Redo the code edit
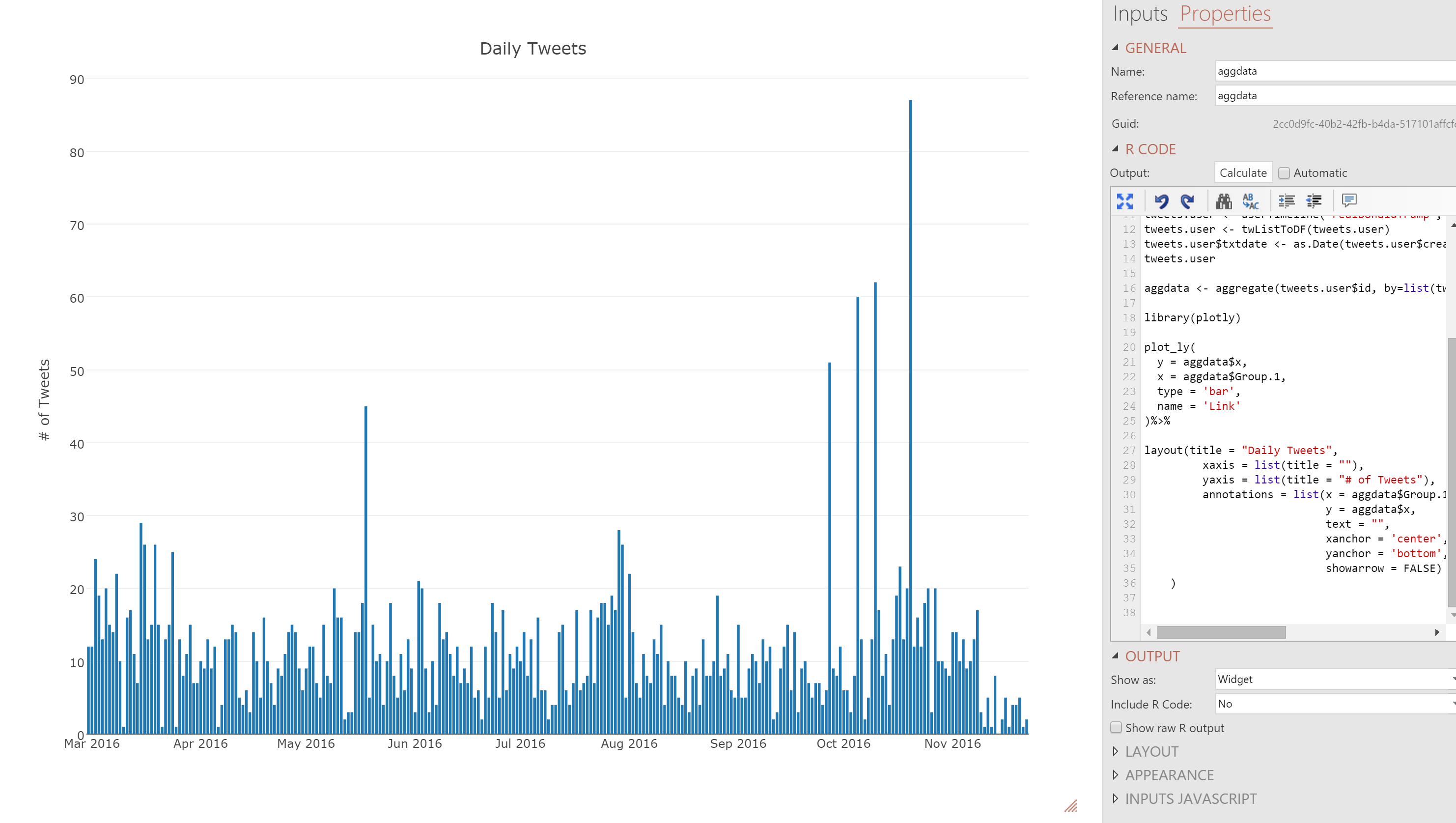1456x823 pixels. click(x=1187, y=200)
